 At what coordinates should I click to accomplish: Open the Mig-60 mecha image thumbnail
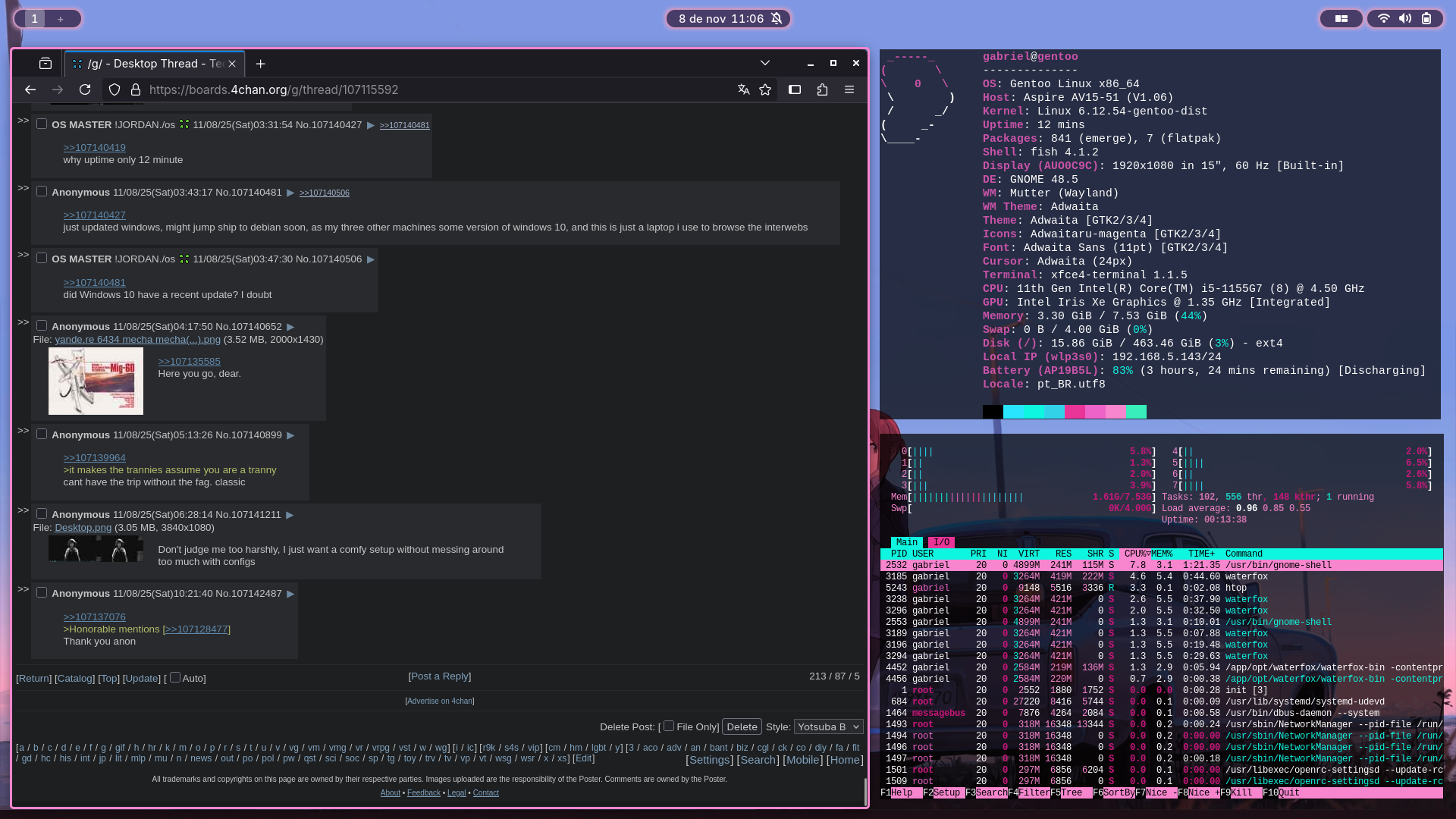point(96,381)
